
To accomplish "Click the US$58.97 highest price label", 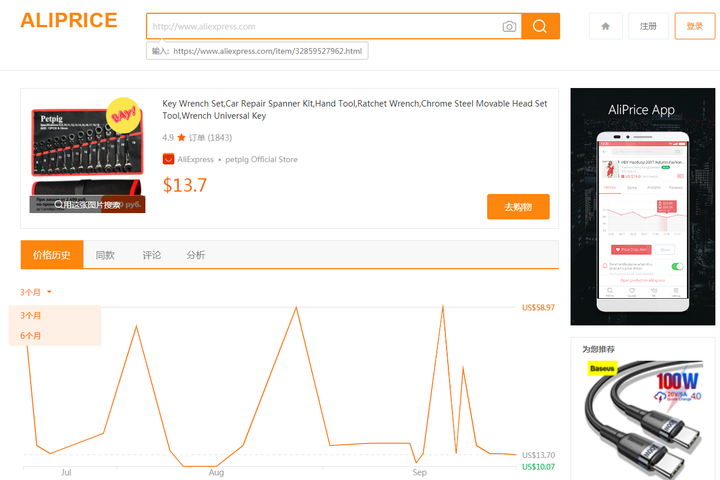I will click(538, 307).
